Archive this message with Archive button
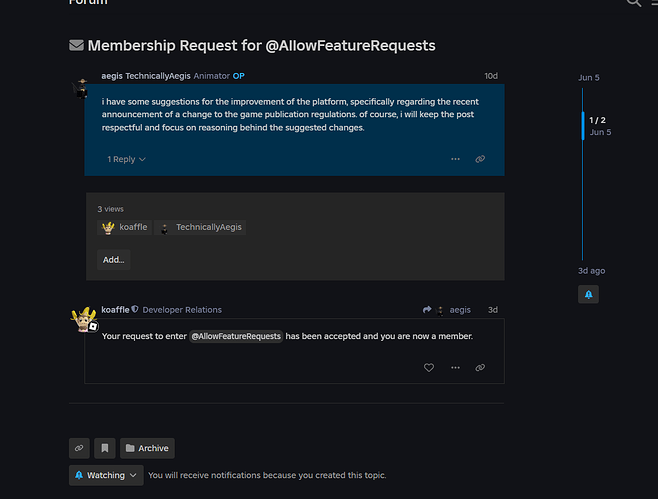658x499 pixels. (x=147, y=448)
